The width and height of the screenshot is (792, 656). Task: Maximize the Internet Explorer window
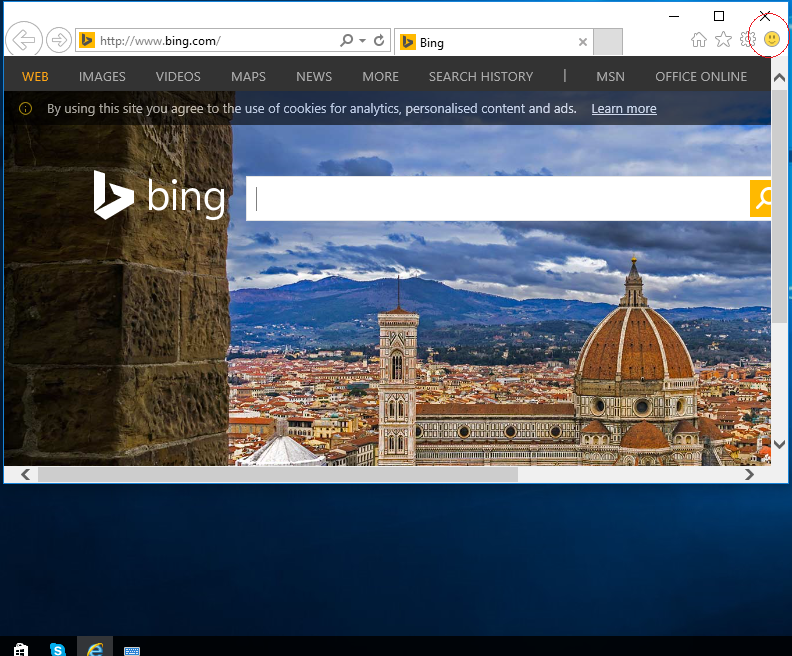click(719, 16)
